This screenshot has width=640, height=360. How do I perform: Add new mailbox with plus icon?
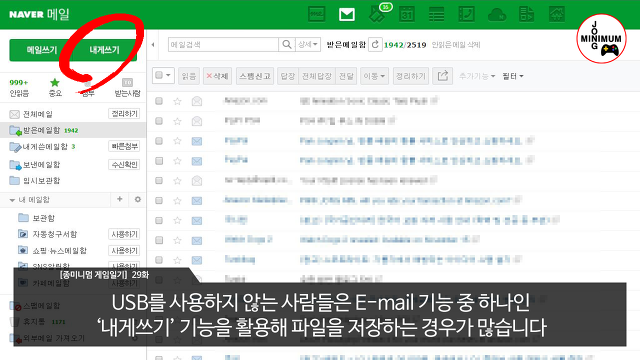click(120, 199)
